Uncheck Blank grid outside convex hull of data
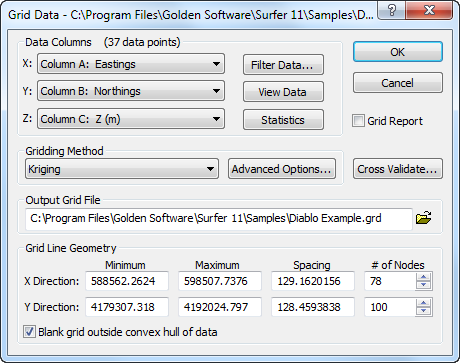Screen dimensions: 460x363 pos(29,332)
